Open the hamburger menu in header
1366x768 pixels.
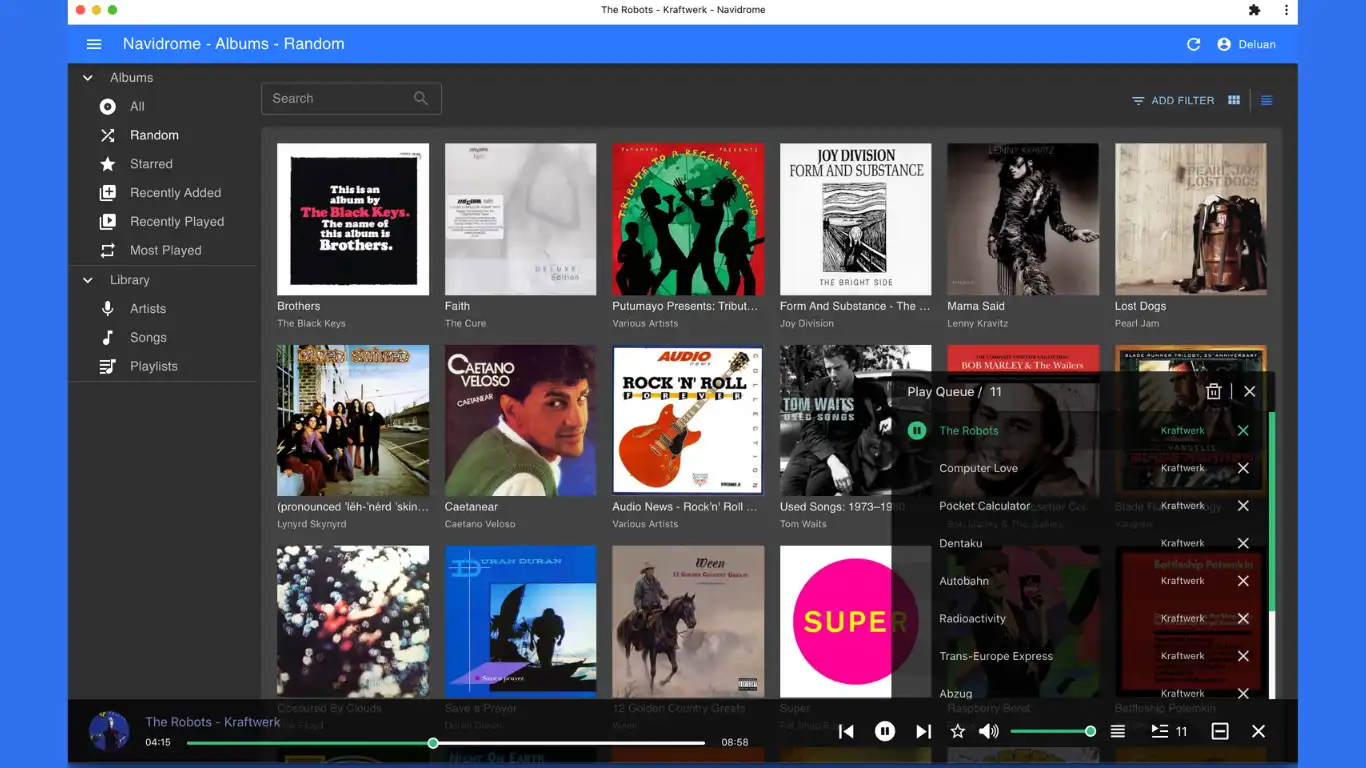[94, 44]
